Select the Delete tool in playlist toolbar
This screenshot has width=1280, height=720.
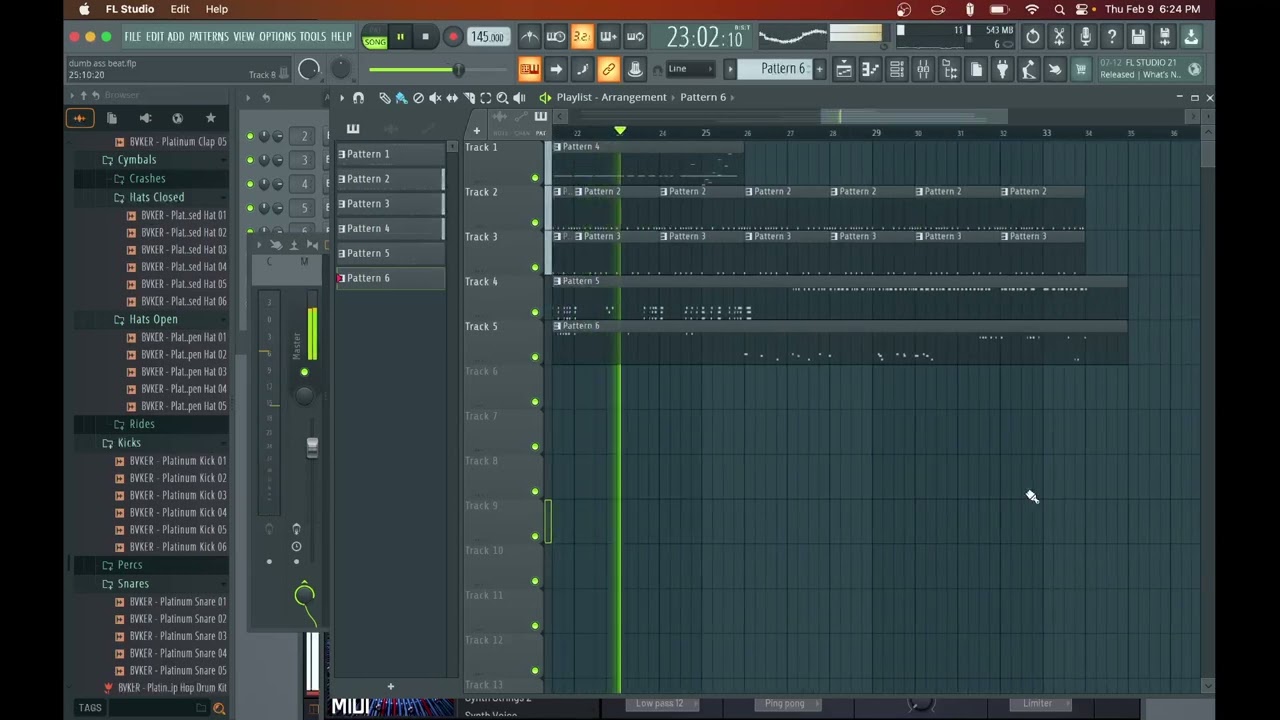418,98
